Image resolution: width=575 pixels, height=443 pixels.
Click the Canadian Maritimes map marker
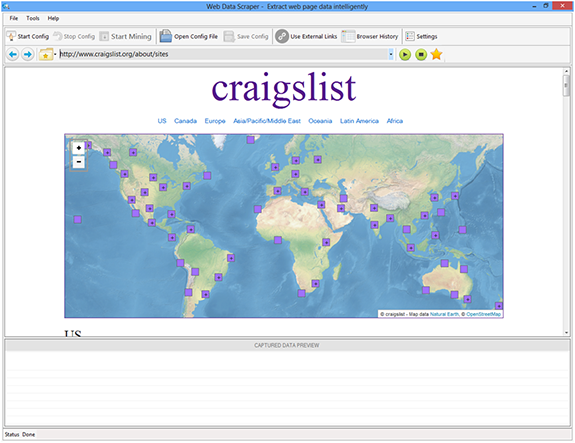coord(207,175)
